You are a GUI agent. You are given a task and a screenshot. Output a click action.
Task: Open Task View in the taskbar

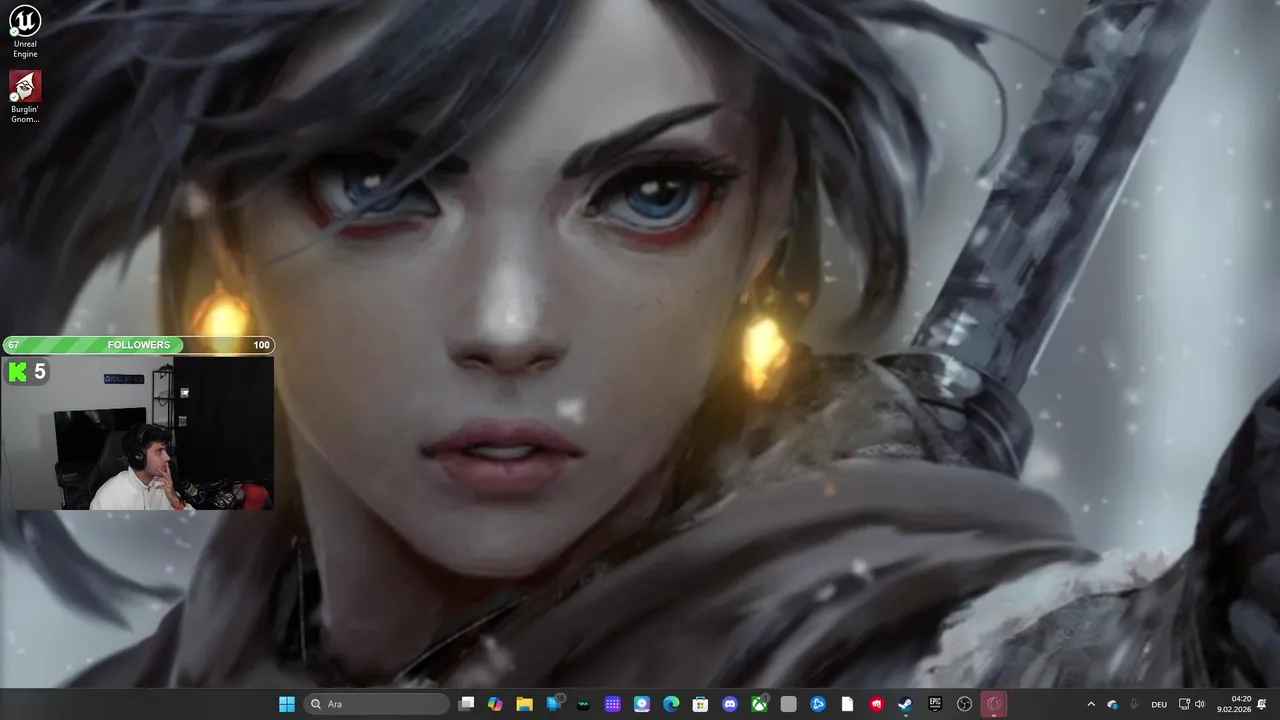point(466,704)
